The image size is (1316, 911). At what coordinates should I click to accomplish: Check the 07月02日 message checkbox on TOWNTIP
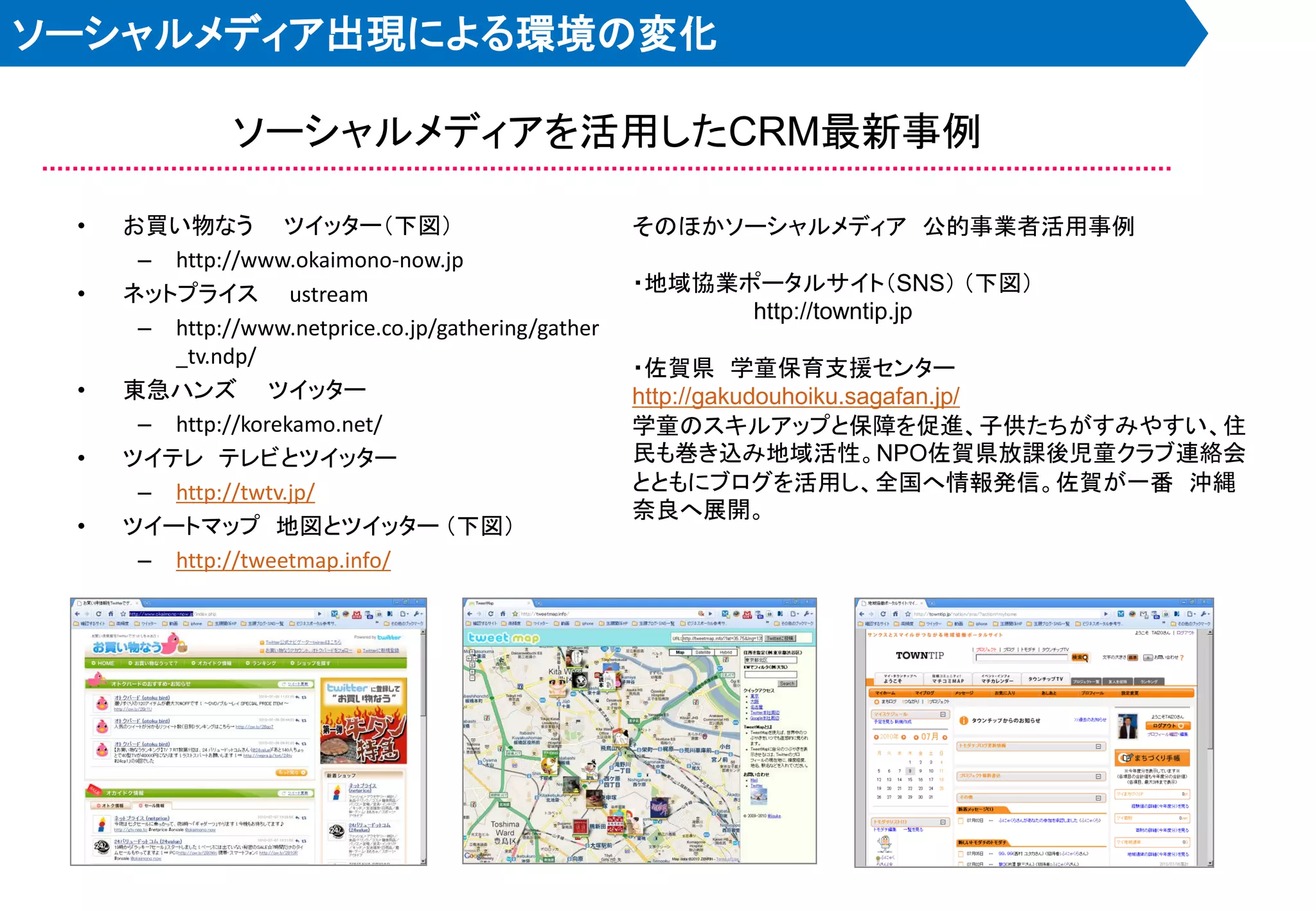tap(961, 820)
